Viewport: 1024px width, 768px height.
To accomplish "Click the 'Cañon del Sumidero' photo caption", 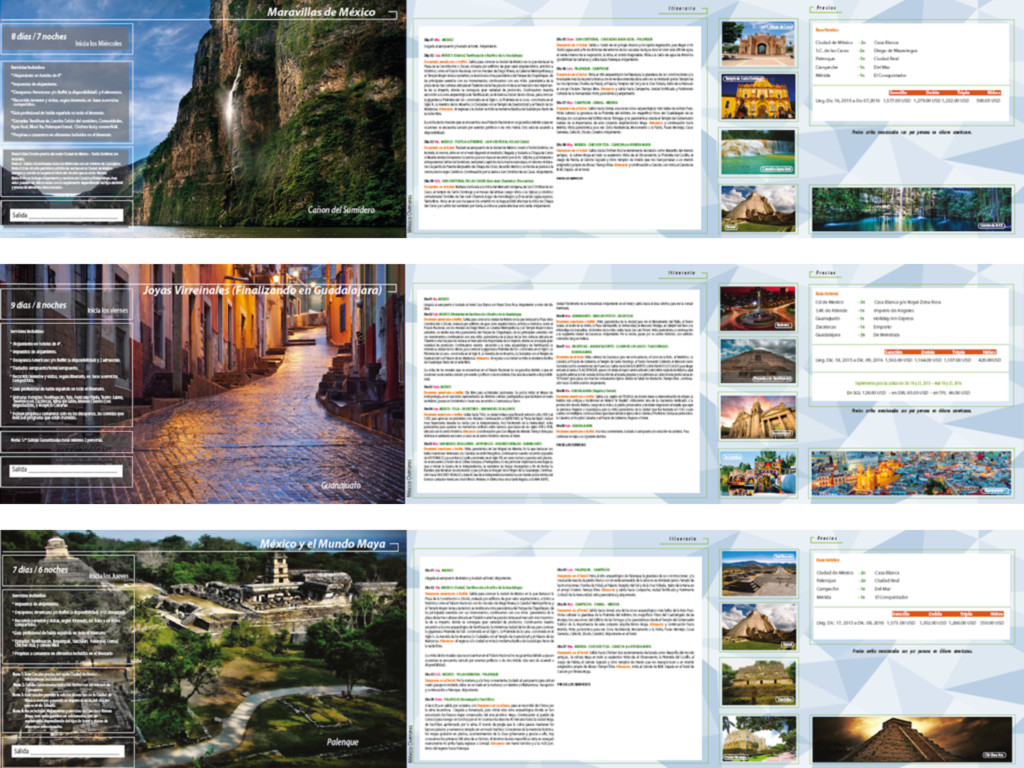I will coord(341,210).
